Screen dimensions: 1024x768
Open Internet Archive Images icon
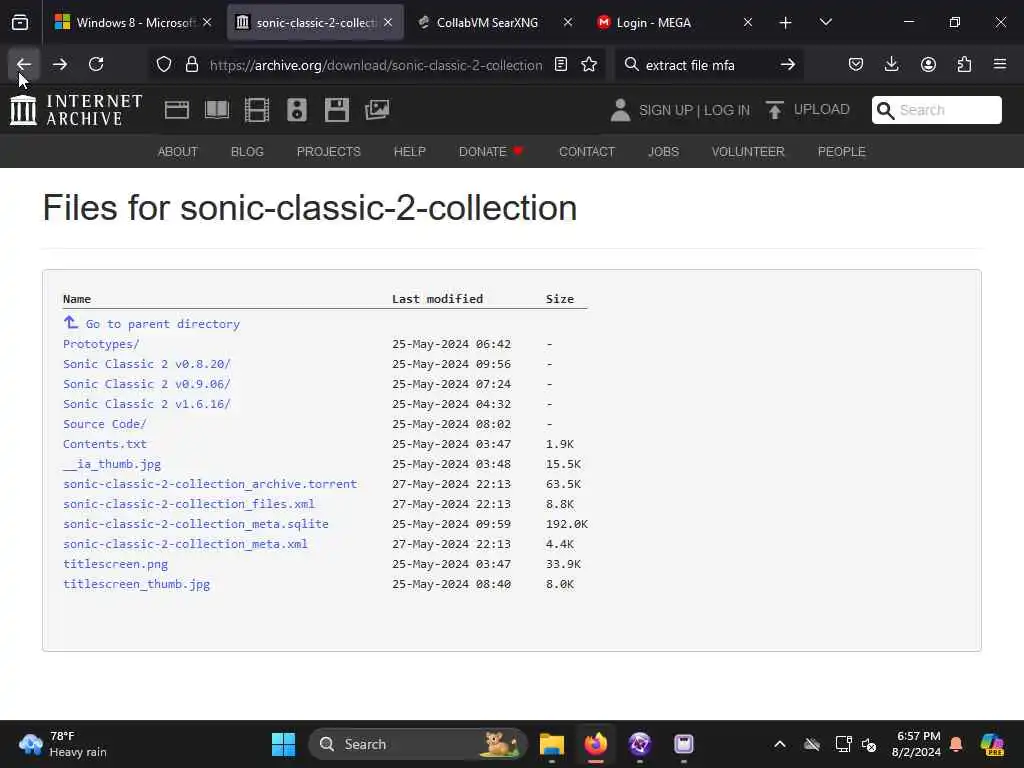pyautogui.click(x=377, y=110)
